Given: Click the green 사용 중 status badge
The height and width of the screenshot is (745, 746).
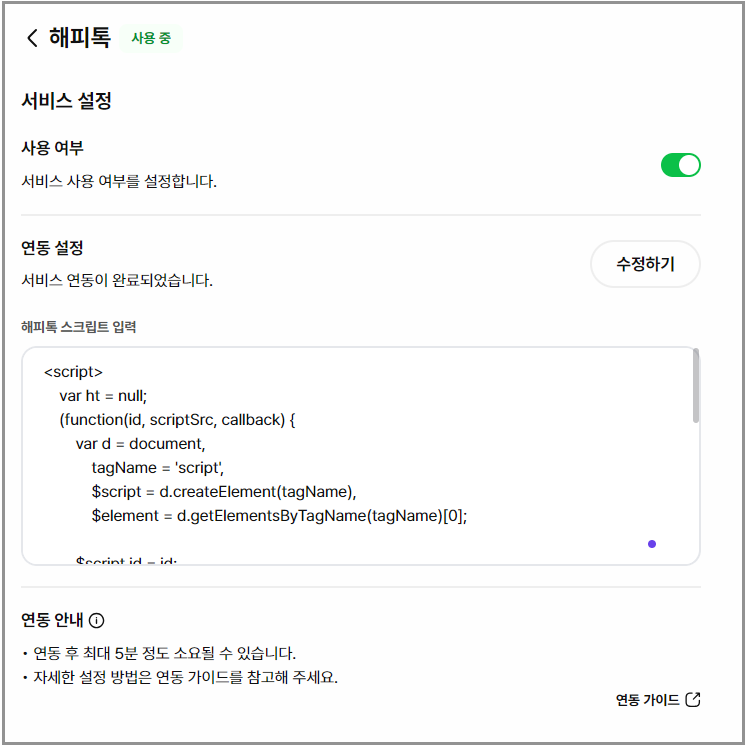Looking at the screenshot, I should 151,38.
